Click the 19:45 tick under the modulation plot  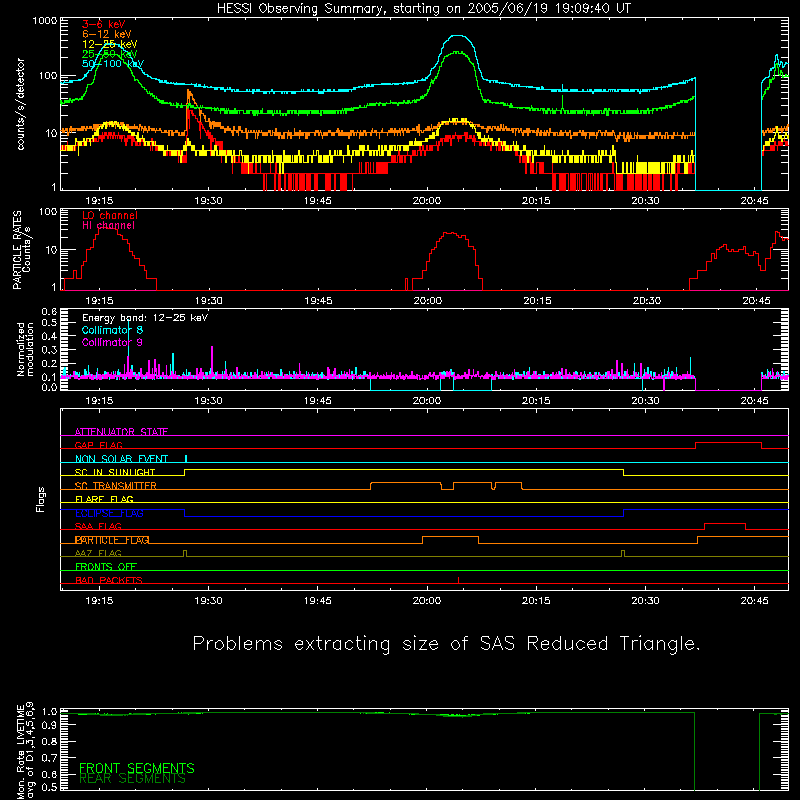click(317, 401)
